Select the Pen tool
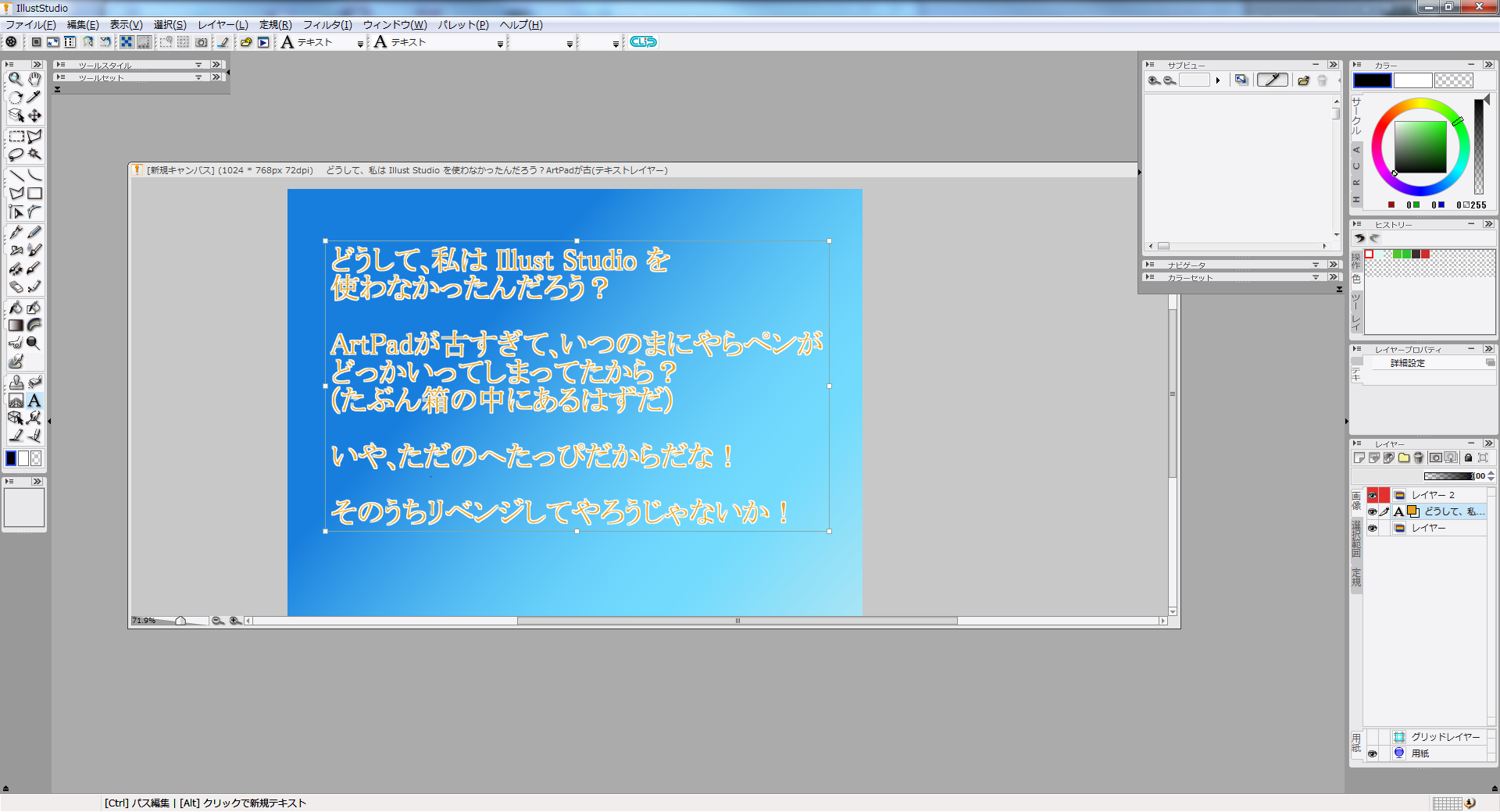This screenshot has height=812, width=1500. click(x=15, y=233)
